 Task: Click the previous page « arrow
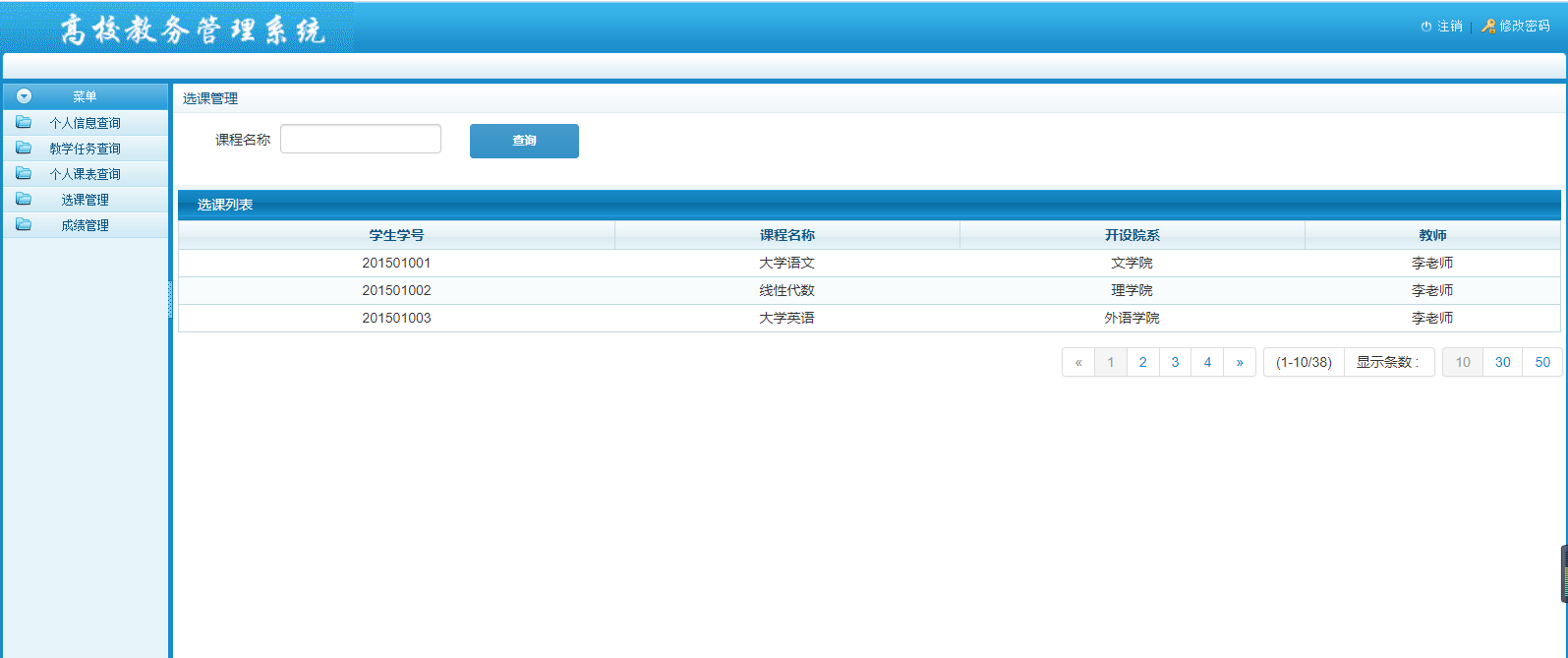pyautogui.click(x=1078, y=362)
